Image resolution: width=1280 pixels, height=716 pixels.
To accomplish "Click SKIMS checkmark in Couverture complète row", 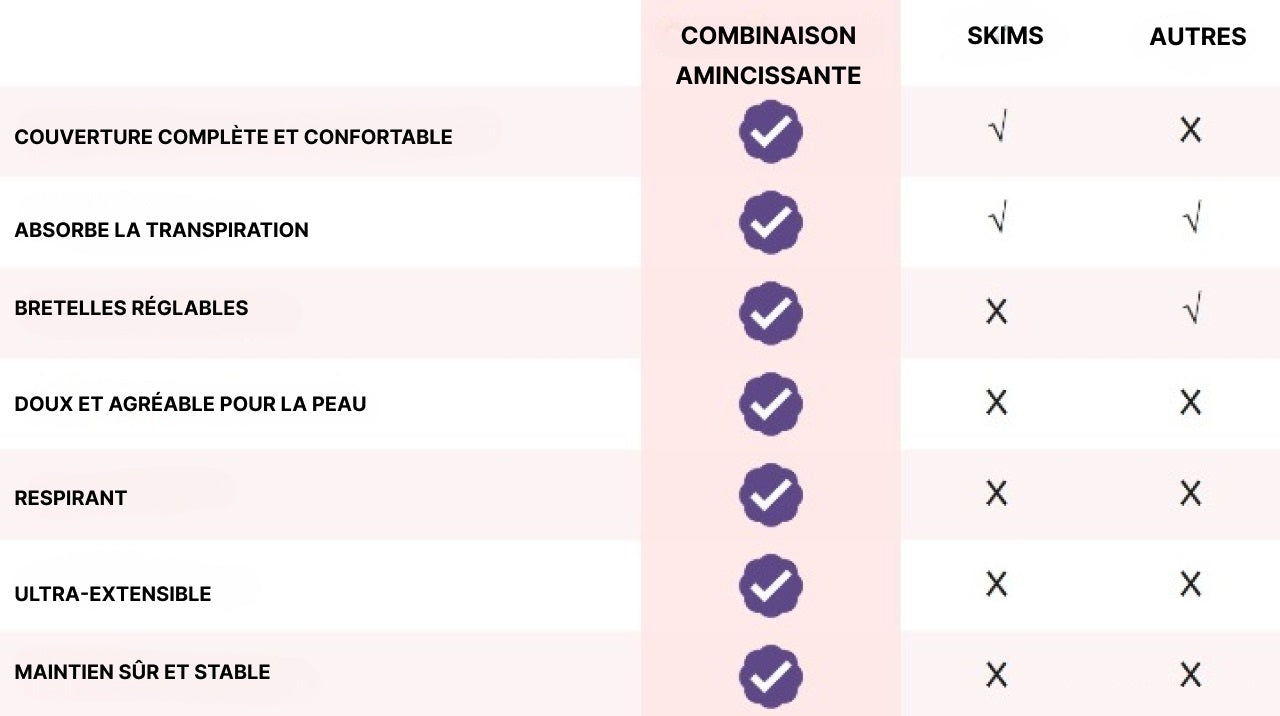I will coord(996,128).
